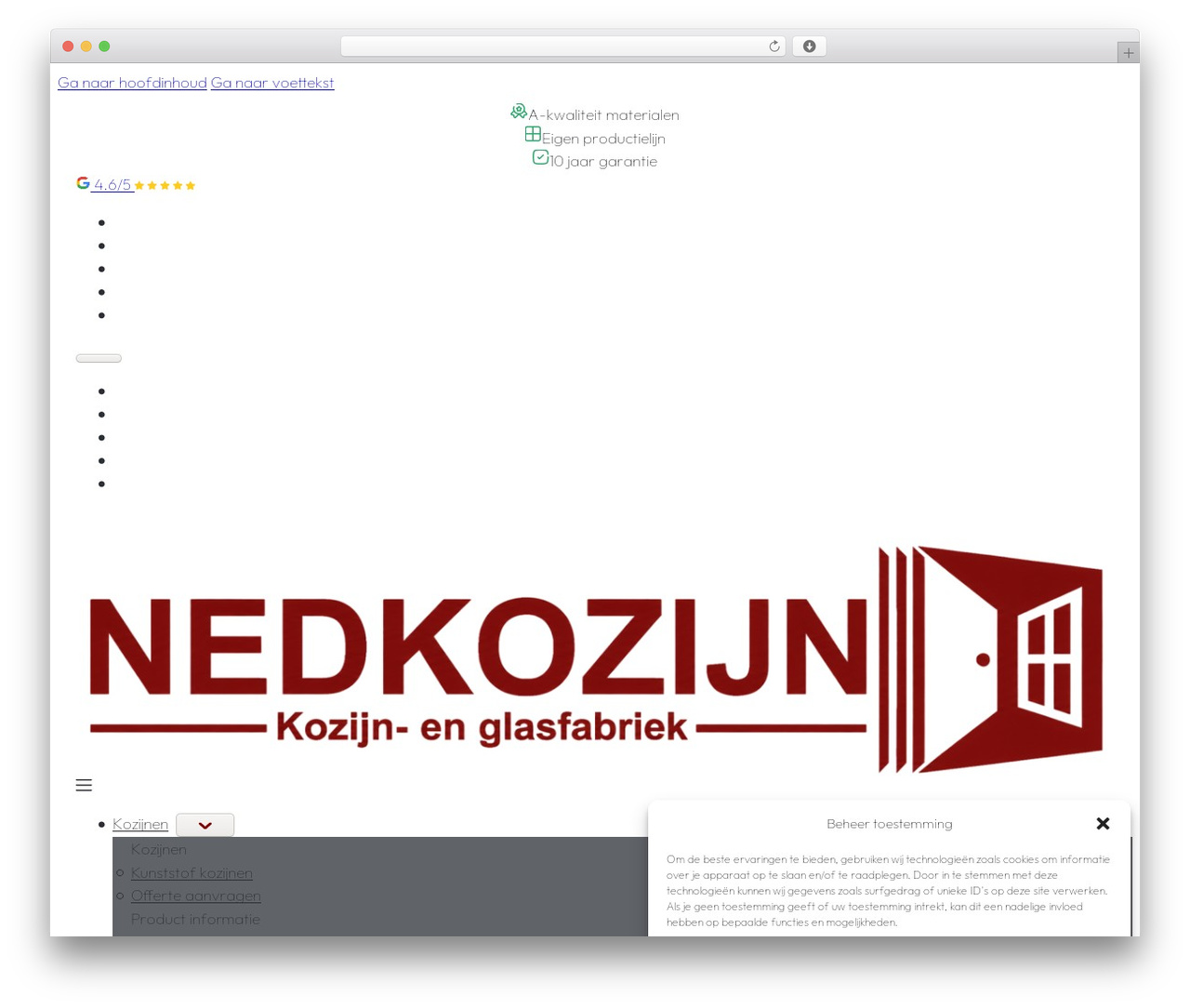This screenshot has height=1008, width=1190.
Task: Open a new browser tab with plus
Action: (x=1128, y=53)
